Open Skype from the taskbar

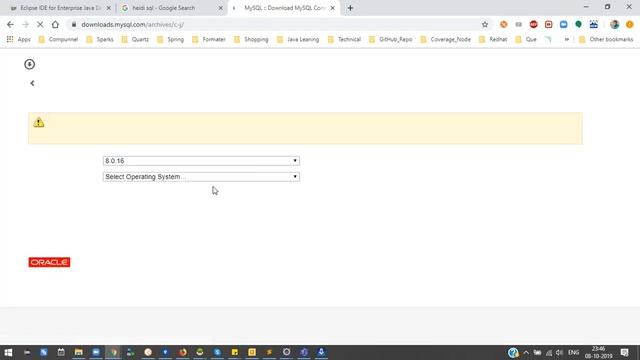(217, 352)
